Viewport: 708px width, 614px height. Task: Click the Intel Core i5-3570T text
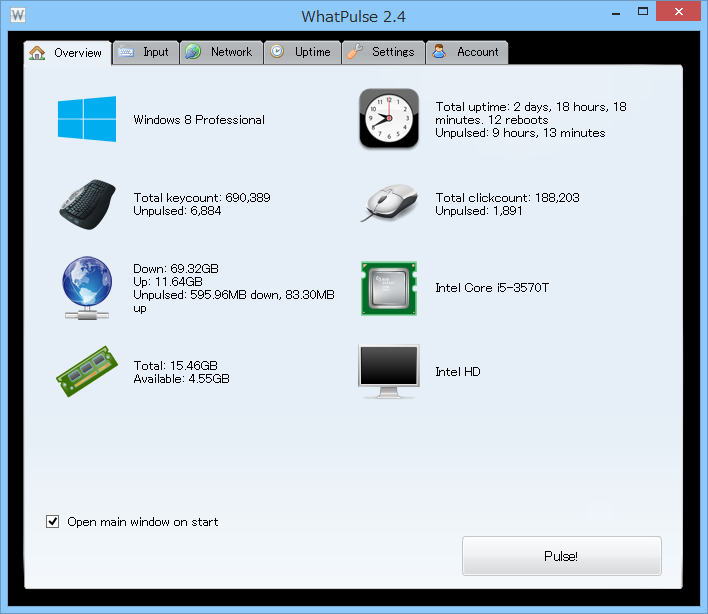click(492, 288)
